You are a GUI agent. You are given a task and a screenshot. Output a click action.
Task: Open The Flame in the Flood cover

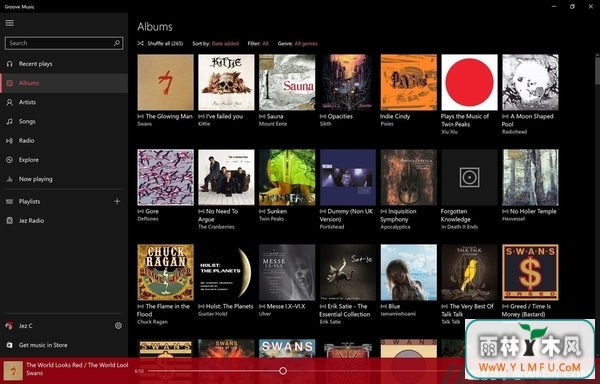pos(165,272)
